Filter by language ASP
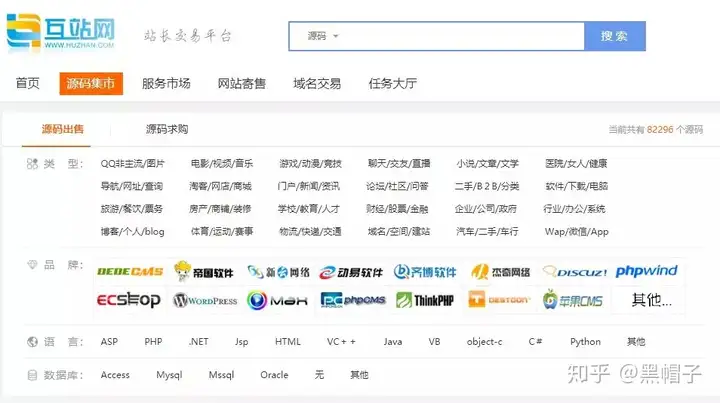The width and height of the screenshot is (720, 403). pyautogui.click(x=109, y=341)
